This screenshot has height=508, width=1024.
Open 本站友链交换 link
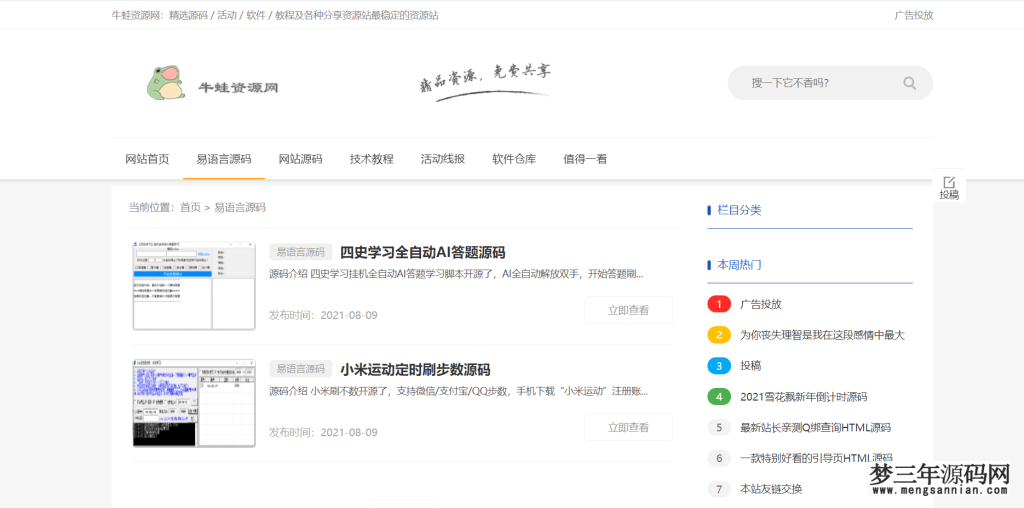click(771, 489)
